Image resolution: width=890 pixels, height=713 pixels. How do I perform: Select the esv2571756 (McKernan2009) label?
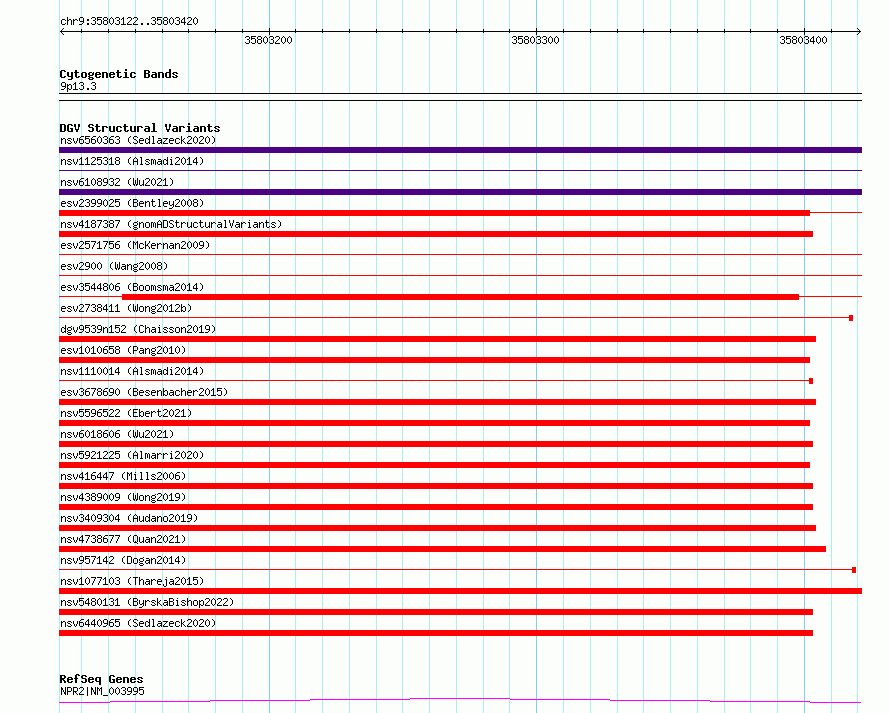click(135, 245)
